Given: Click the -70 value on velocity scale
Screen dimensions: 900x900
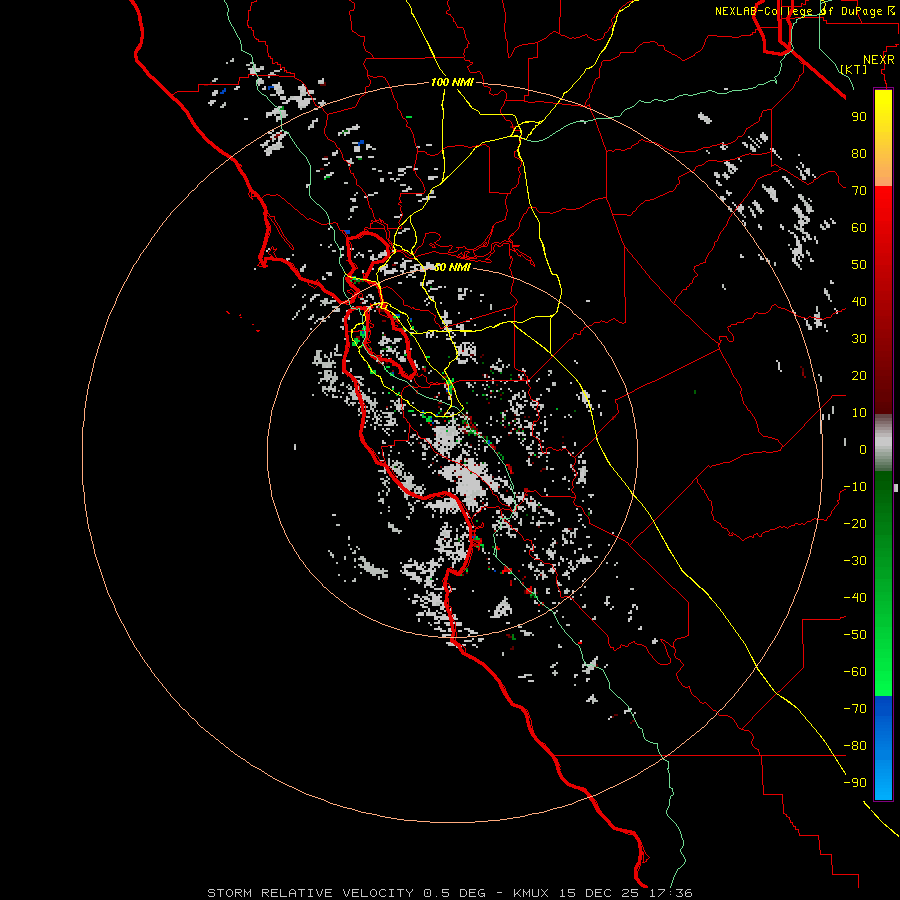Looking at the screenshot, I should (855, 709).
